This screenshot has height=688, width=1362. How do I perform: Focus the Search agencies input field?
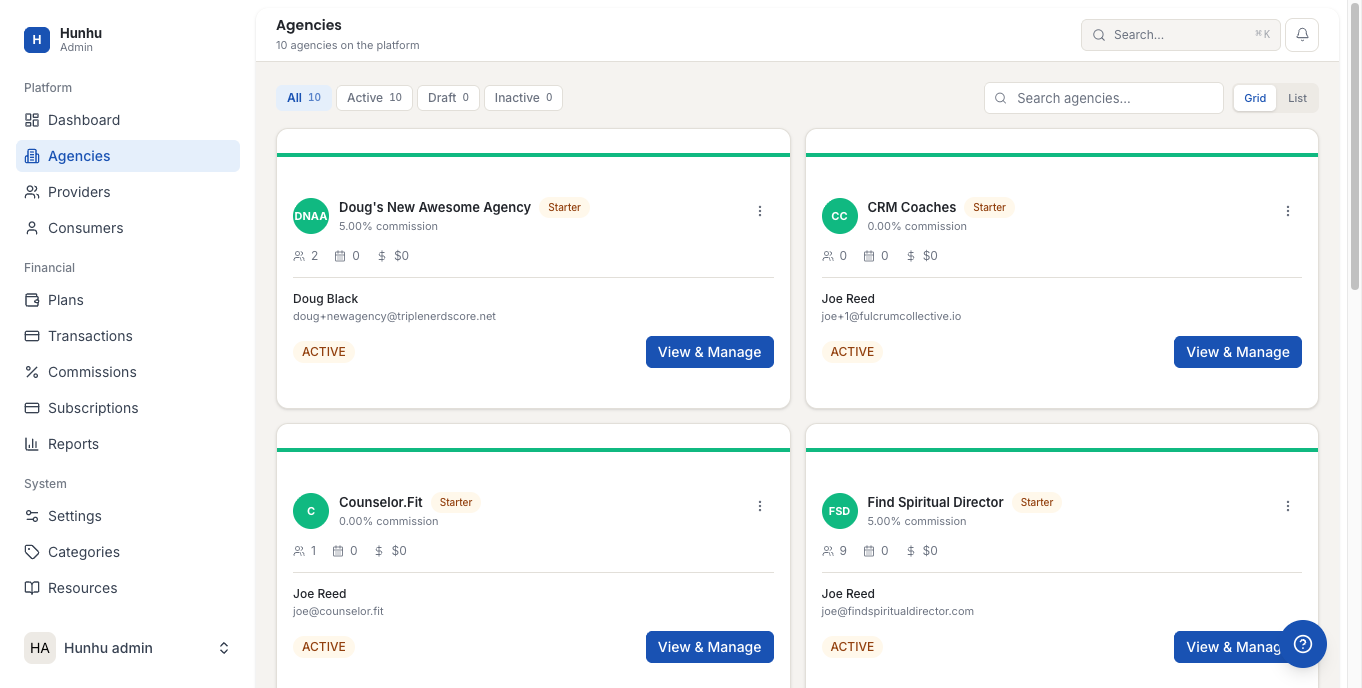tap(1104, 98)
